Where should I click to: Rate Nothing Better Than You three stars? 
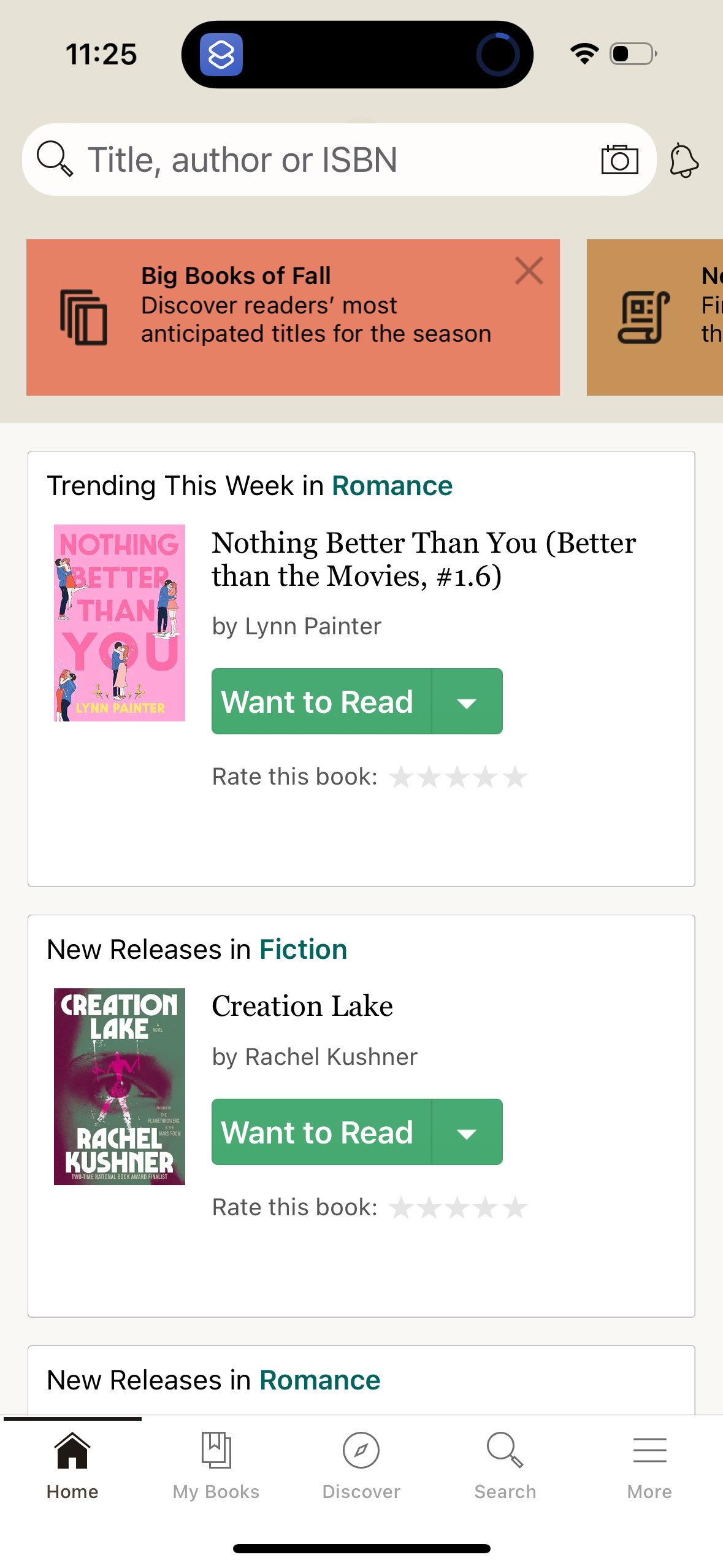click(x=457, y=776)
